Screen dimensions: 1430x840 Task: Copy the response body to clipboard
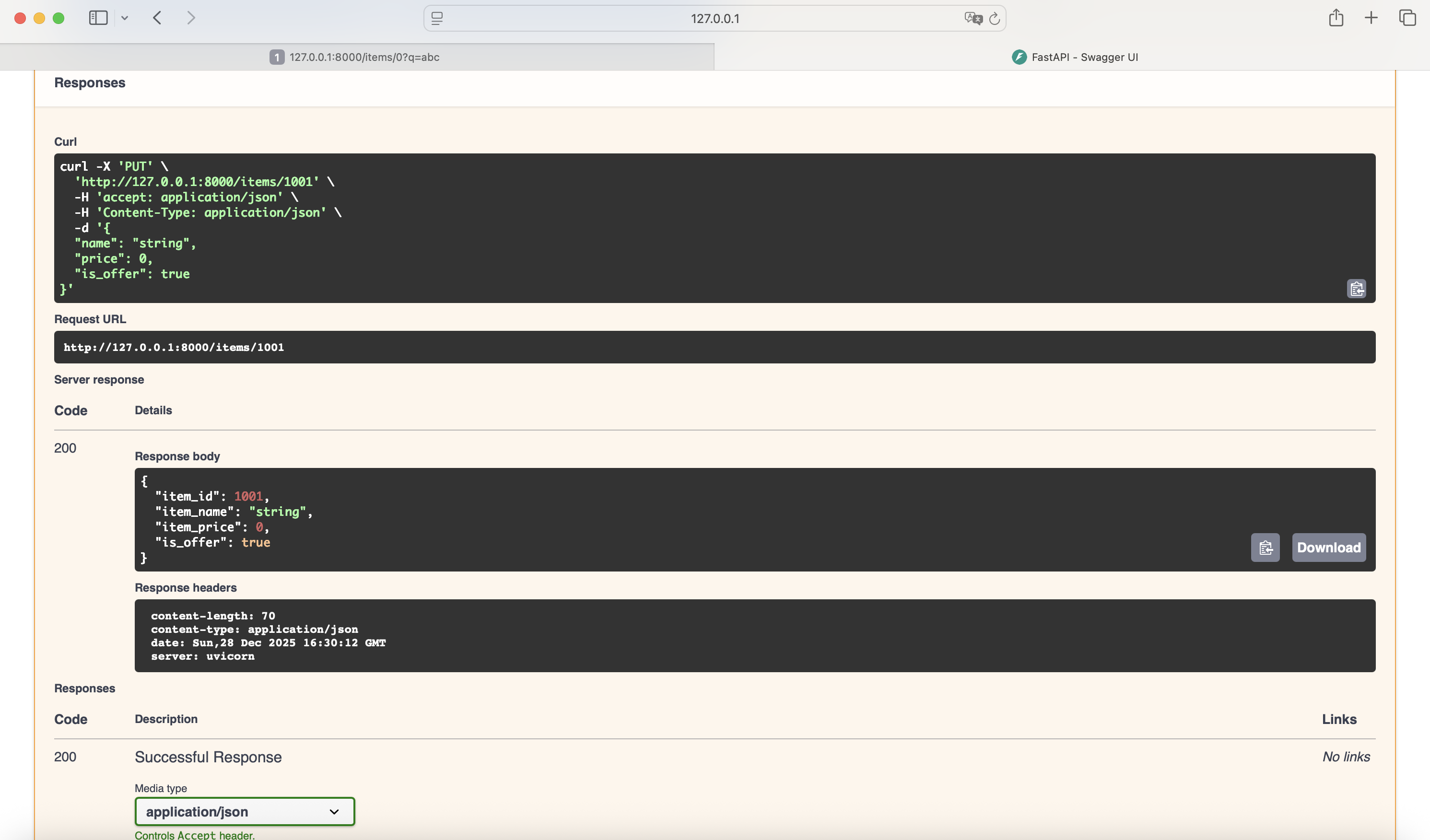[x=1265, y=548]
